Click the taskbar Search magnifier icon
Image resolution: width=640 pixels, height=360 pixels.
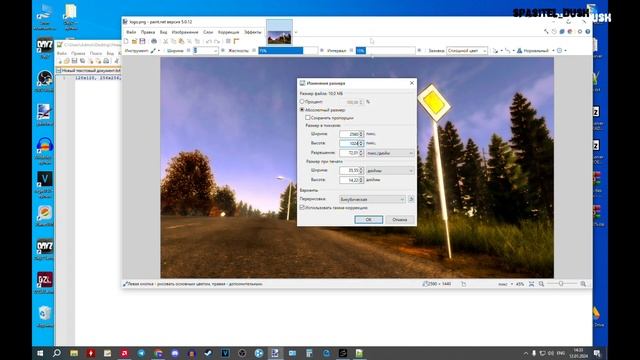point(57,353)
